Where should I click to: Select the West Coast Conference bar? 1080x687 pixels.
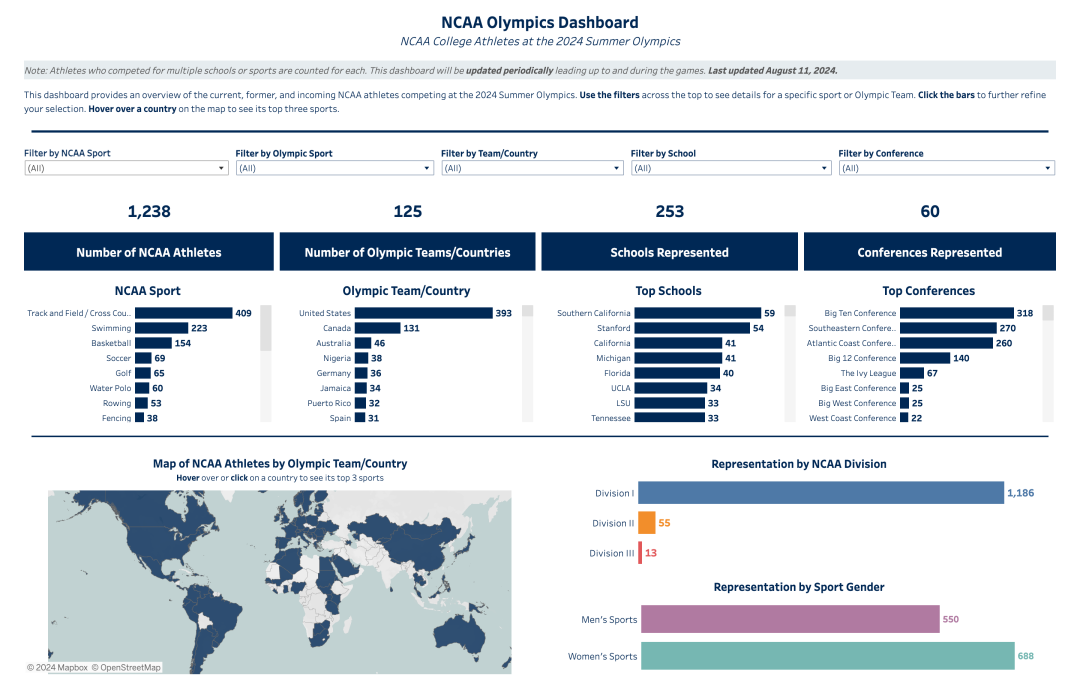coord(904,418)
